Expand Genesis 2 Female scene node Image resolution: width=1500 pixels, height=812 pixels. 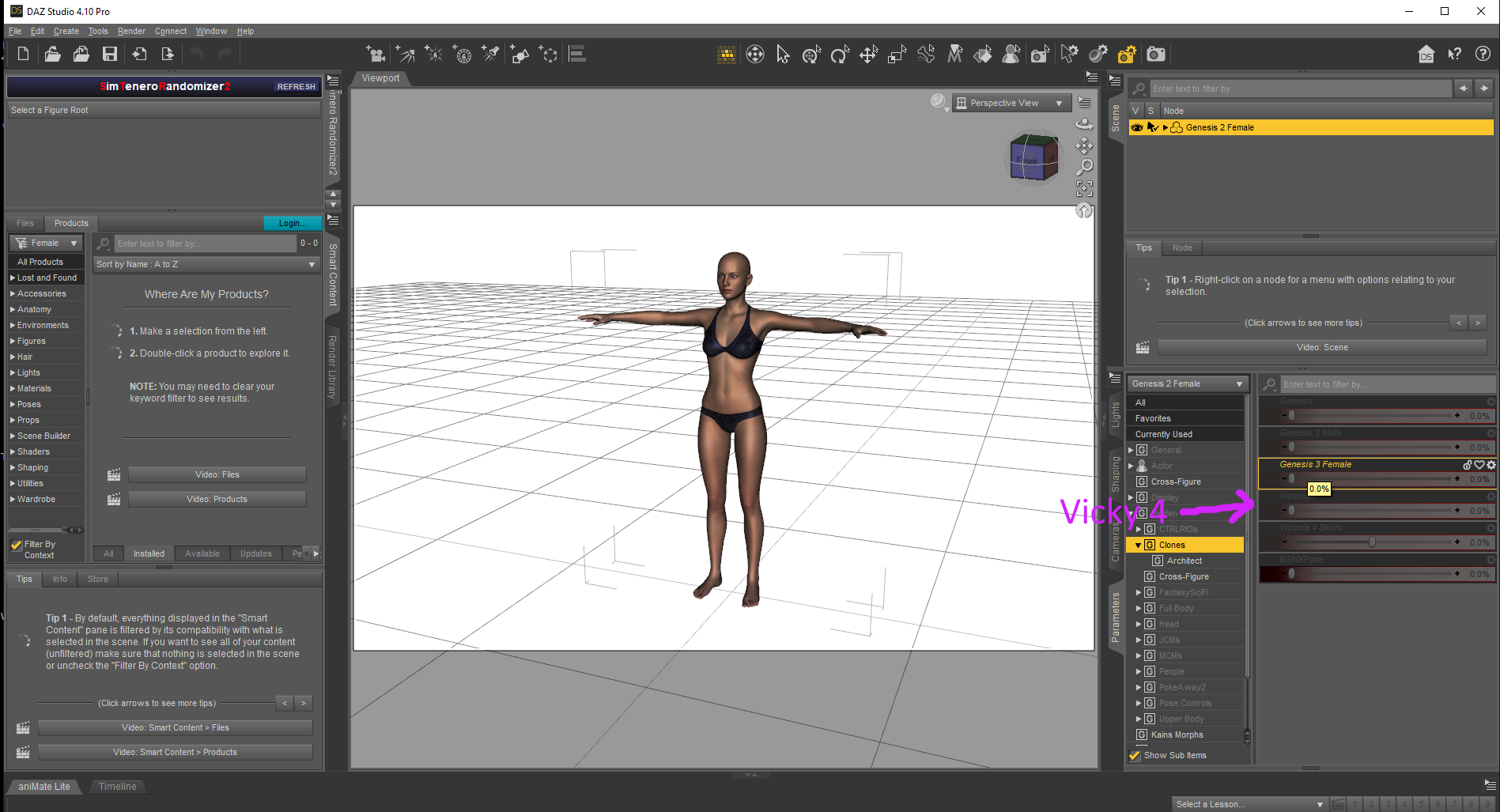pyautogui.click(x=1165, y=127)
